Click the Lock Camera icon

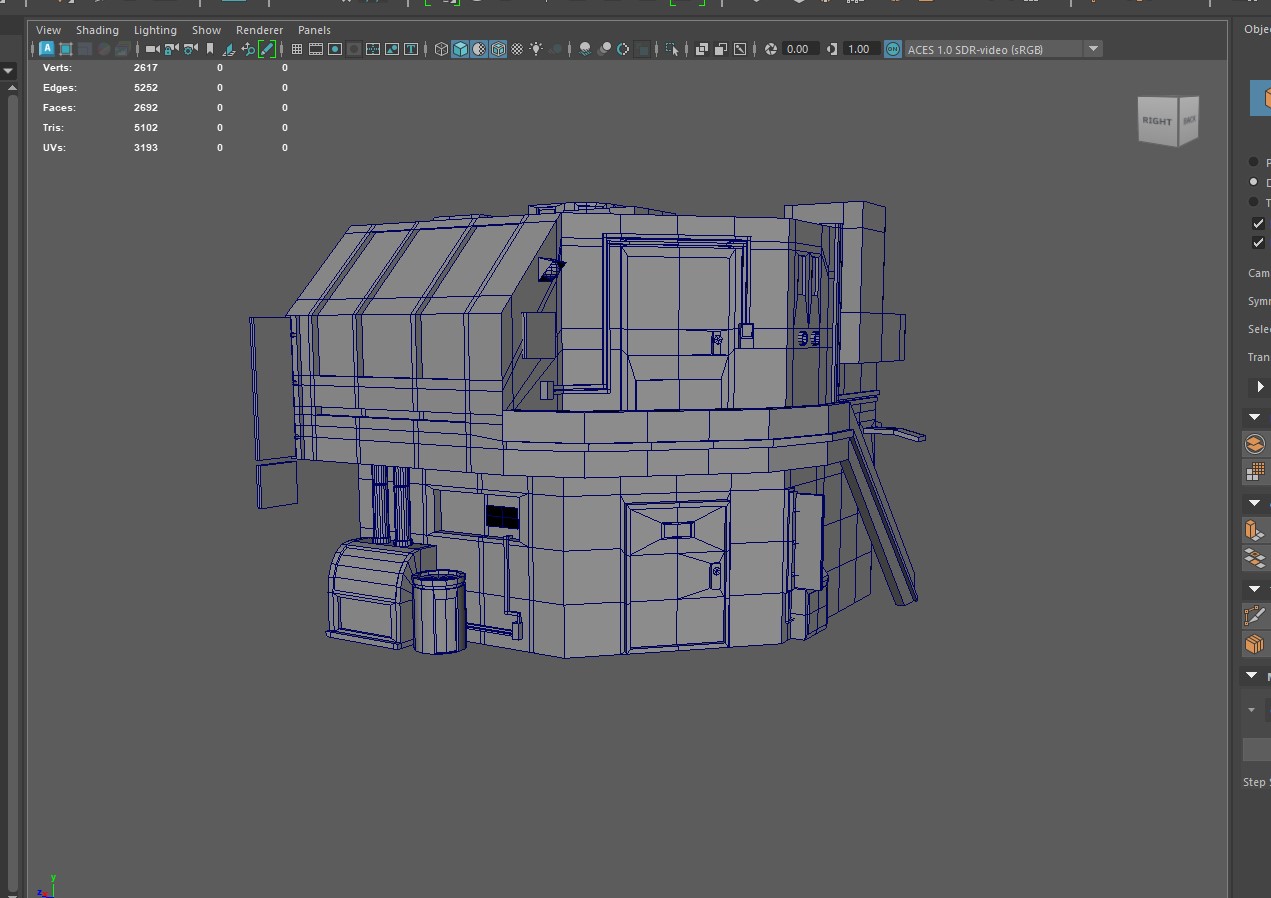171,49
